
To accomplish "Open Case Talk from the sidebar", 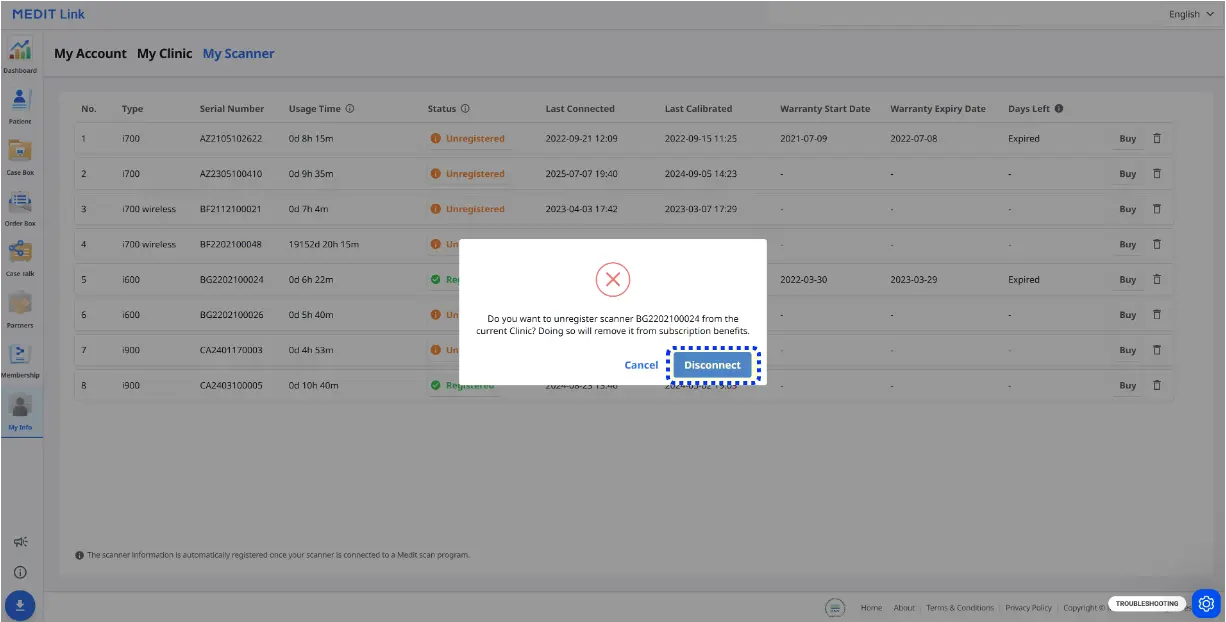I will tap(20, 256).
